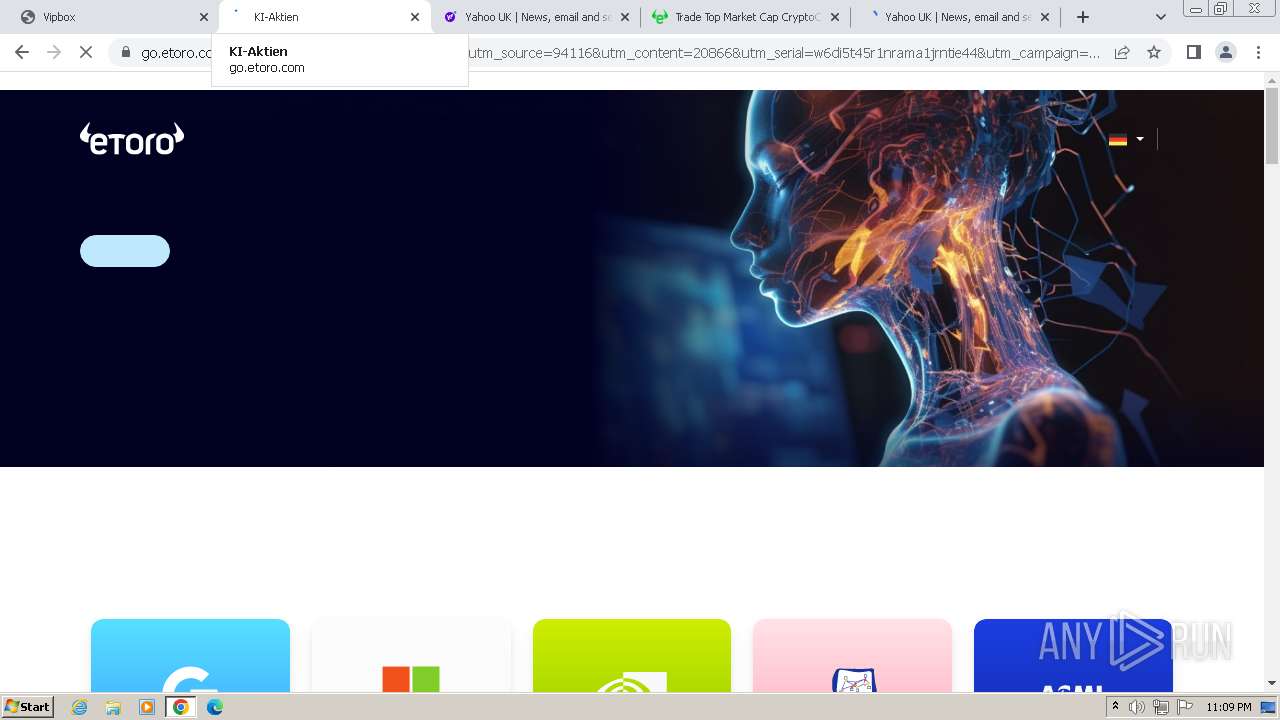
Task: Bookmark this page with the star
Action: [x=1154, y=52]
